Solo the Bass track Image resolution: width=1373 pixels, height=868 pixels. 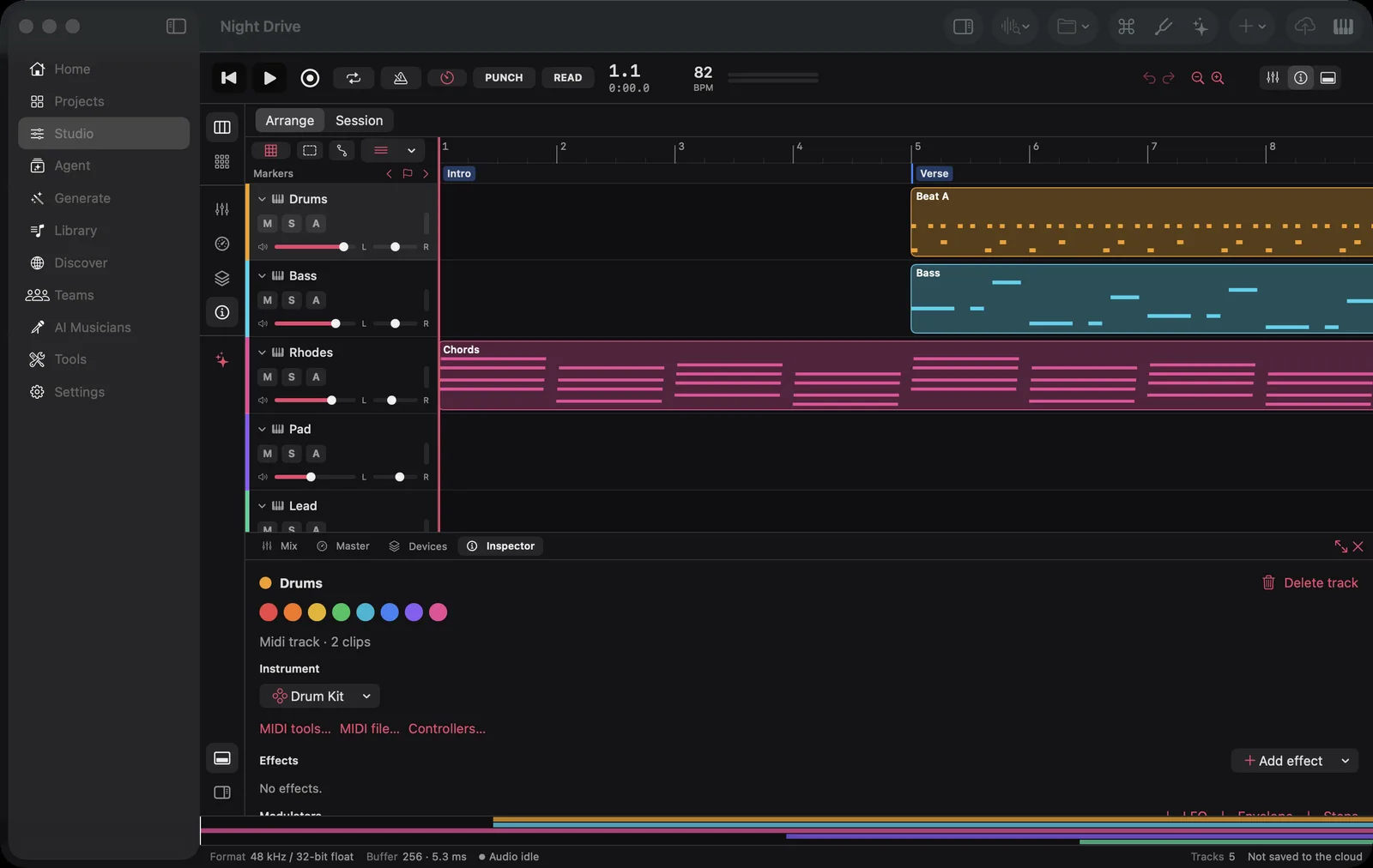point(292,300)
